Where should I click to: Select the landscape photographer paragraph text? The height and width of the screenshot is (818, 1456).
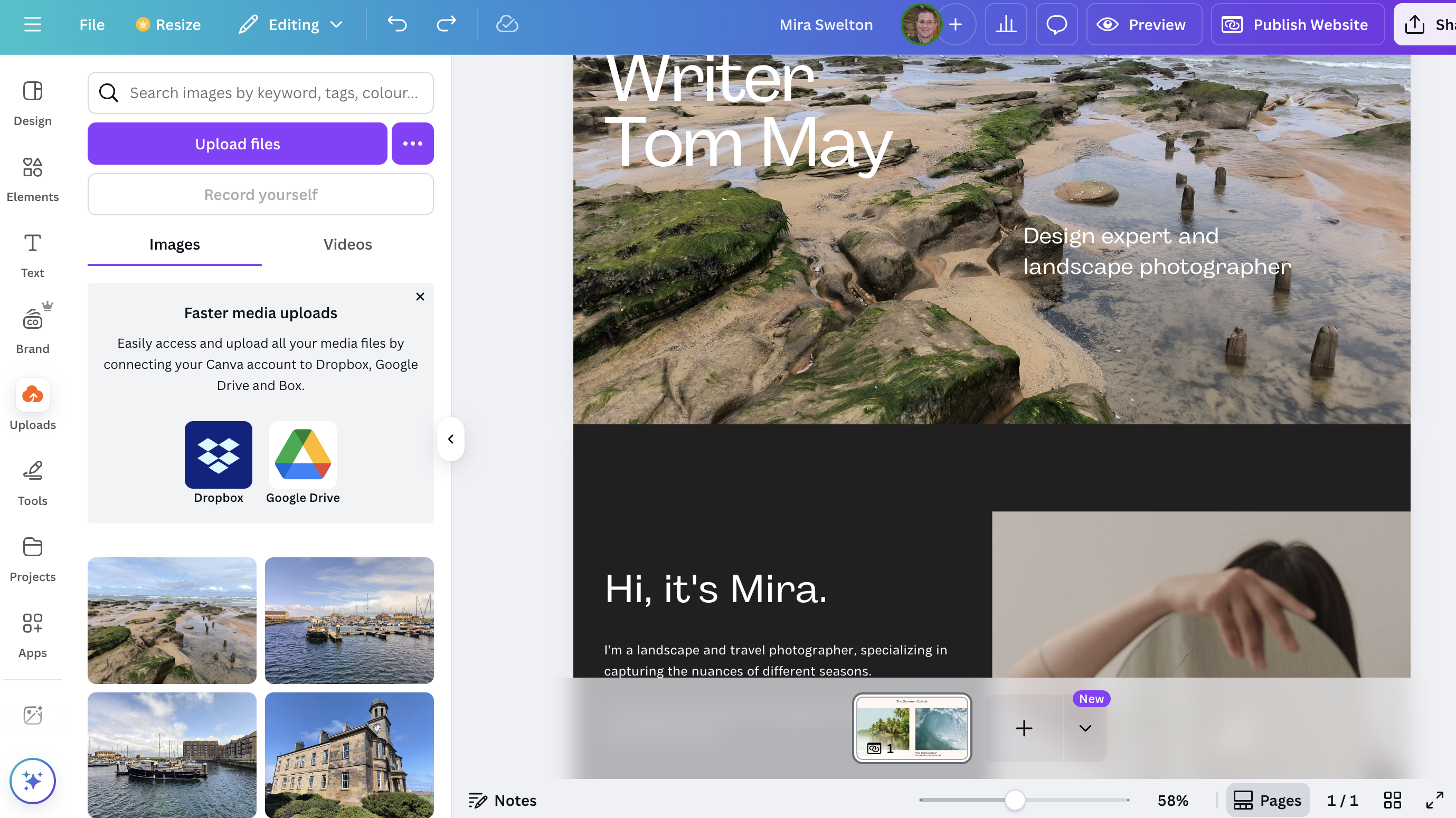tap(775, 660)
